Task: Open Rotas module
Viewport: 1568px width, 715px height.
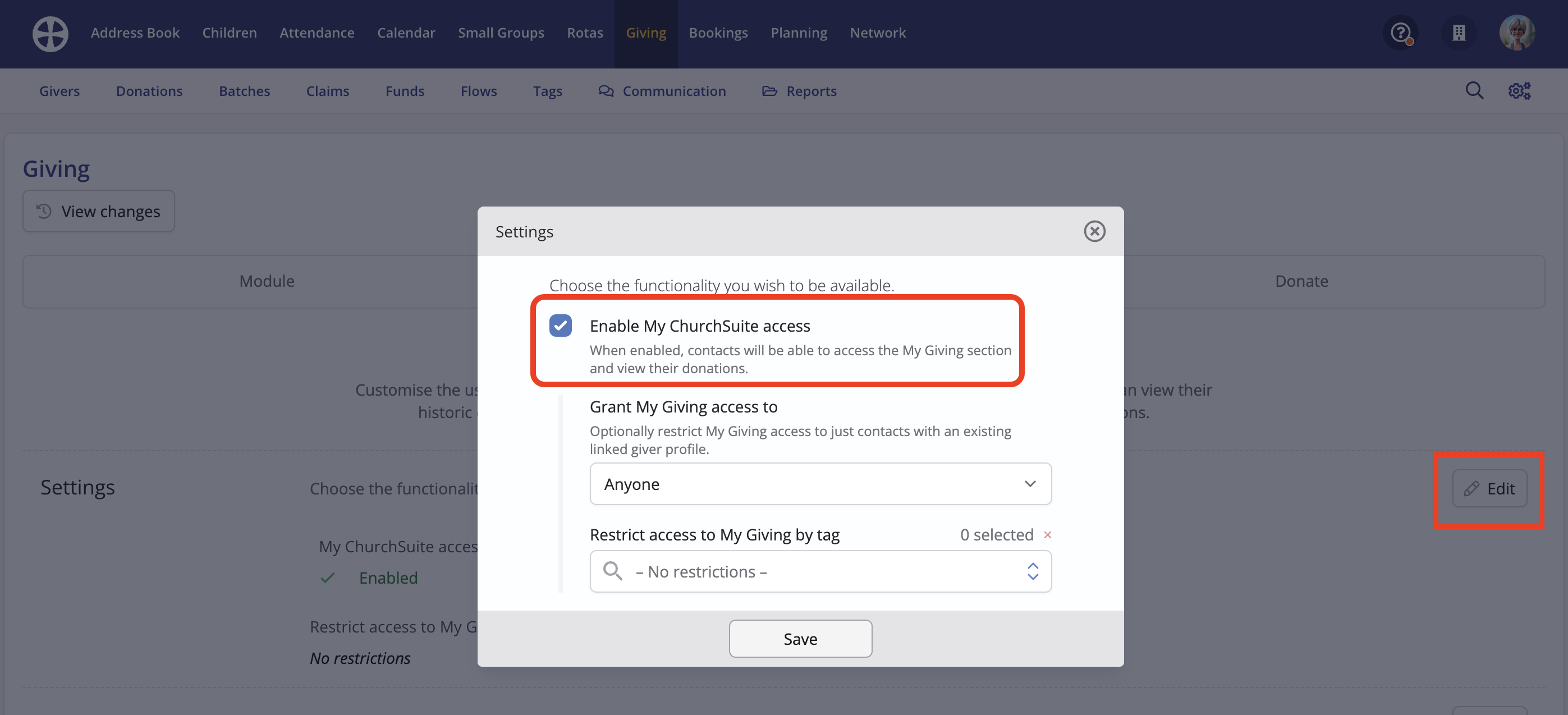Action: coord(584,33)
